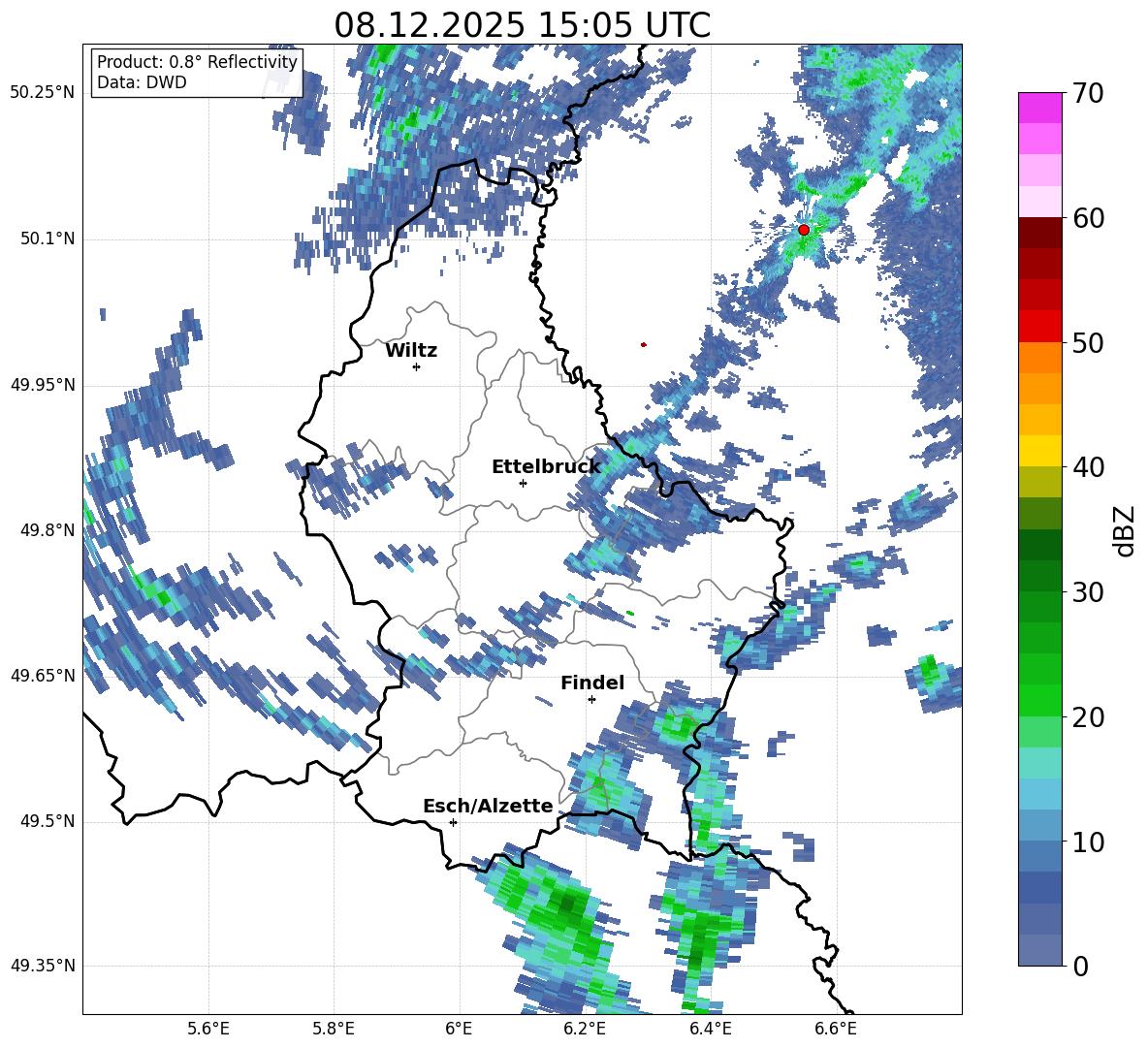Click the Esch/Alzette station cross marker
Viewport: 1148px width, 1048px height.
[453, 822]
